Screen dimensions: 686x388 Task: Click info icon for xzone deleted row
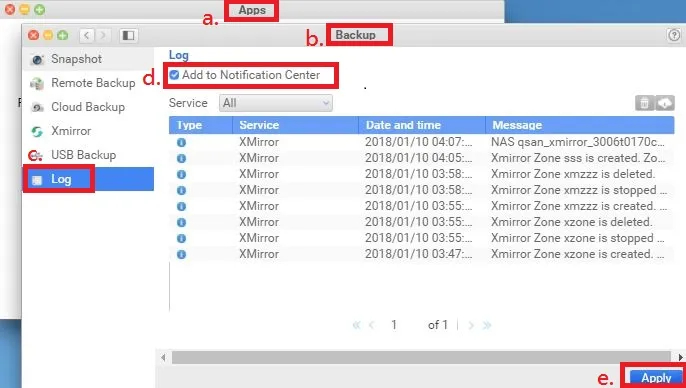181,222
